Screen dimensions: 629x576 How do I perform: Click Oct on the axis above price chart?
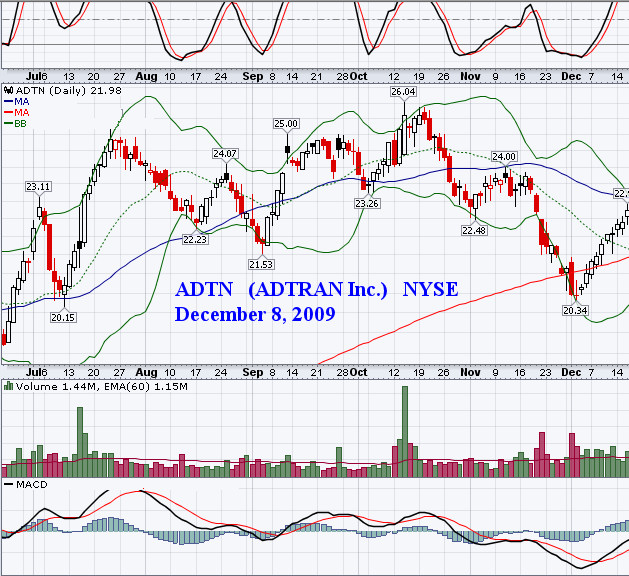tap(358, 76)
